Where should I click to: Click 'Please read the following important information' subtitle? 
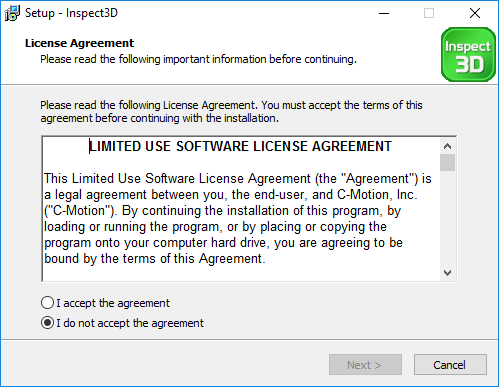(x=199, y=59)
